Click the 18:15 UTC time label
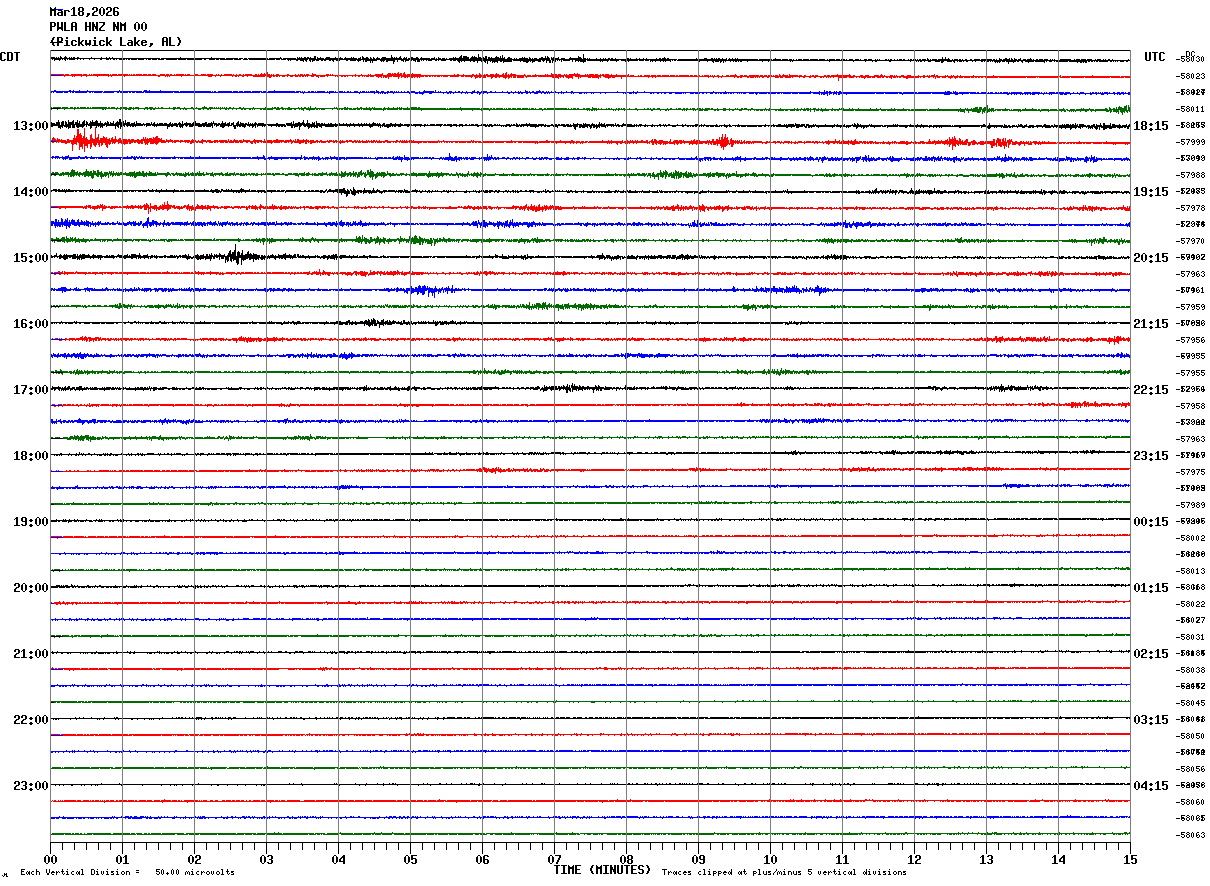This screenshot has height=886, width=1210. (1151, 126)
